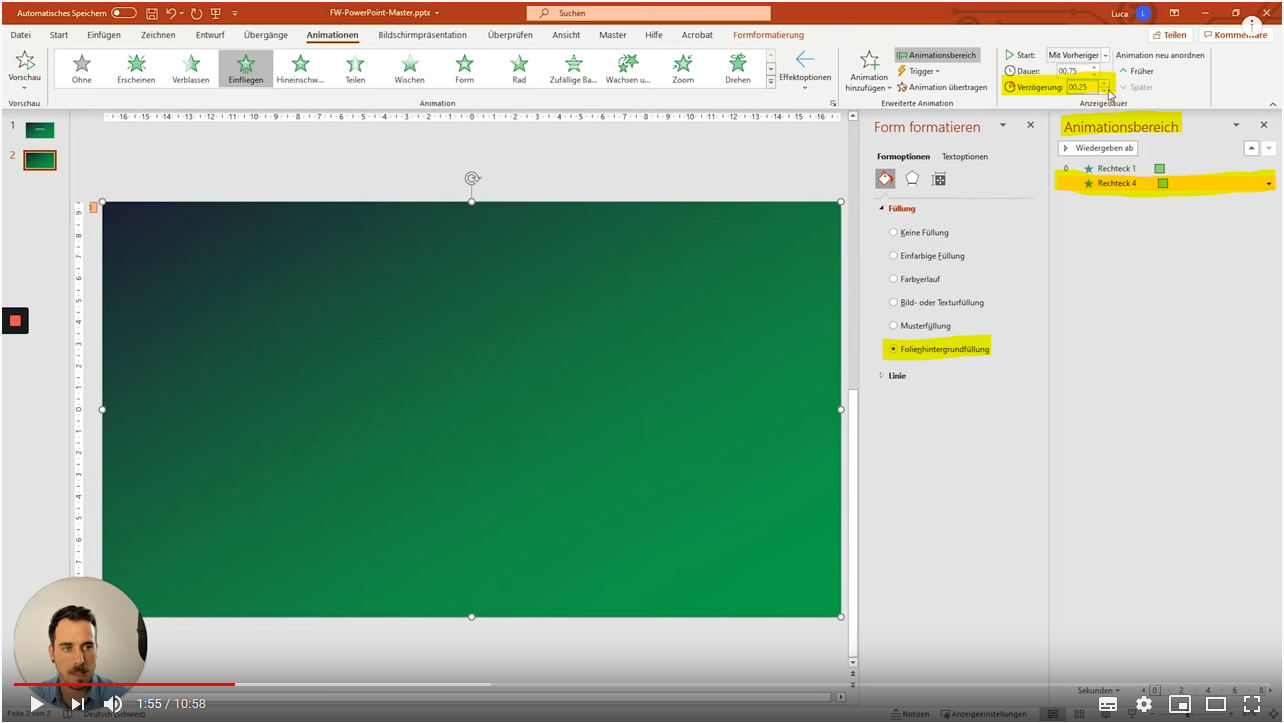Click Wiedergeben ab button
Image resolution: width=1284 pixels, height=723 pixels.
1098,148
